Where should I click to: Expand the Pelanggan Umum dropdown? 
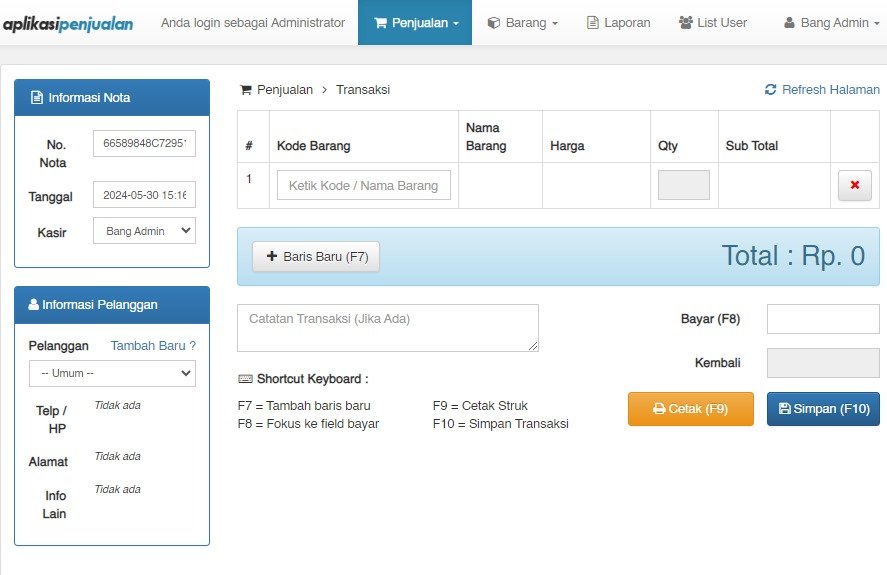113,374
